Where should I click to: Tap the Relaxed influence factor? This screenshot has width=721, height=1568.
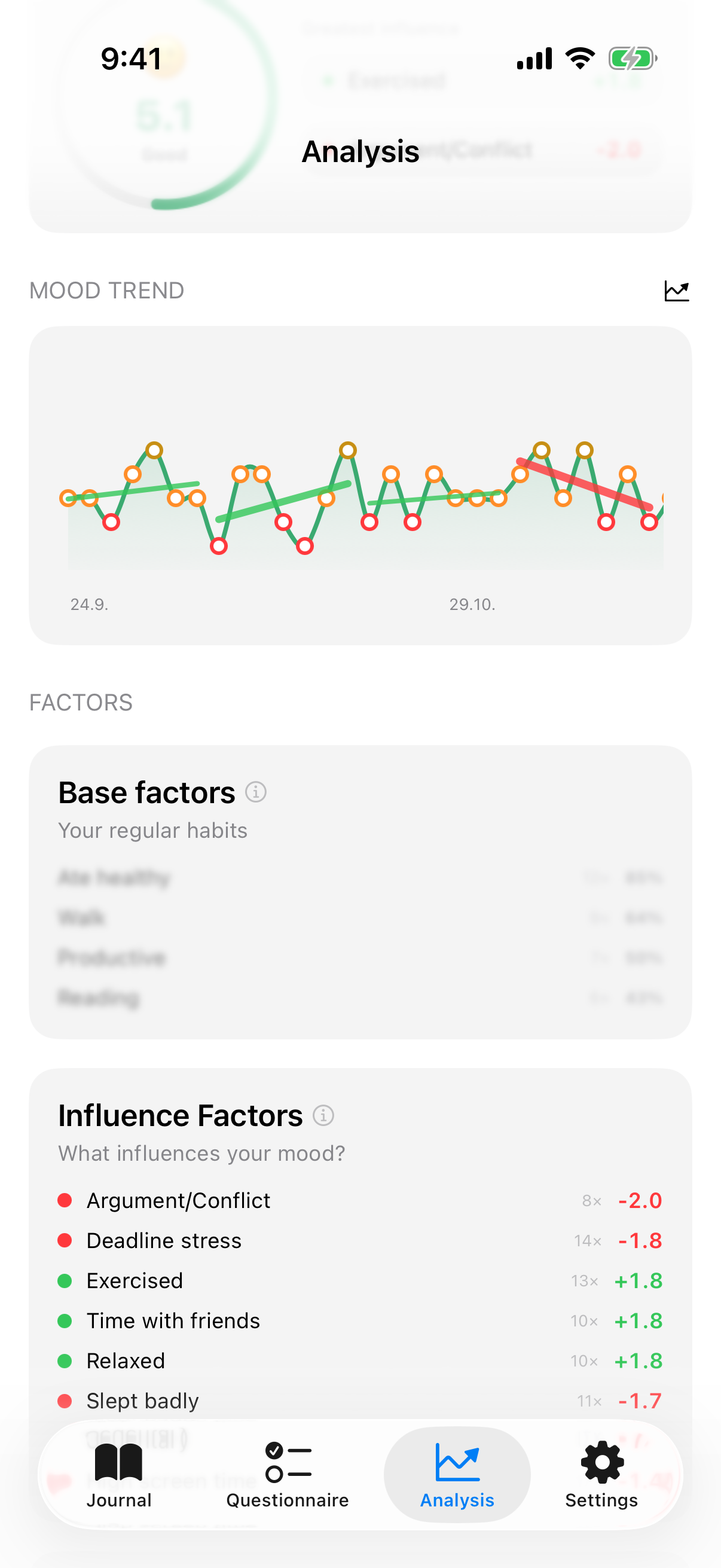(126, 1361)
